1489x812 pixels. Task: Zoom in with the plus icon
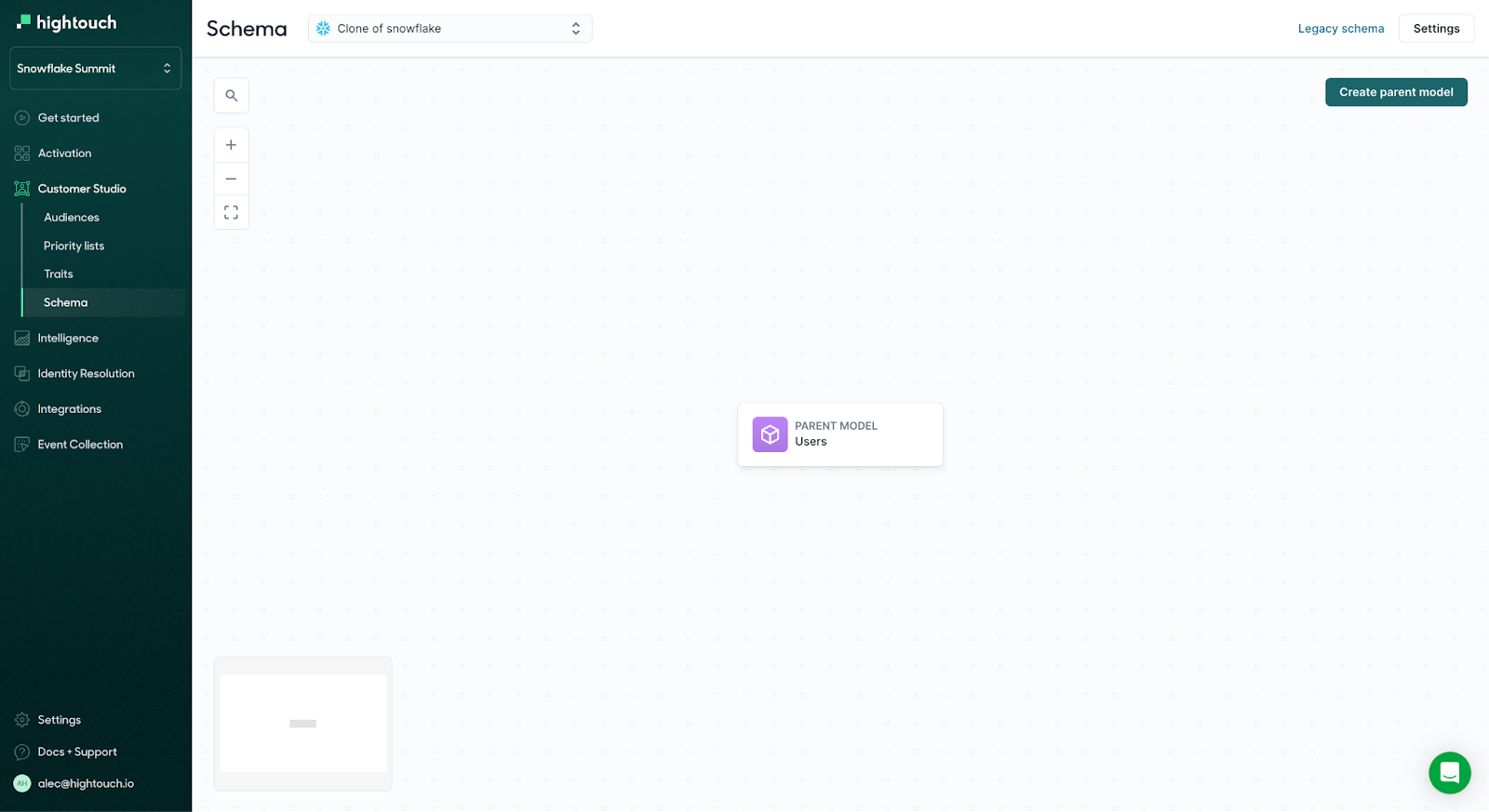[231, 145]
